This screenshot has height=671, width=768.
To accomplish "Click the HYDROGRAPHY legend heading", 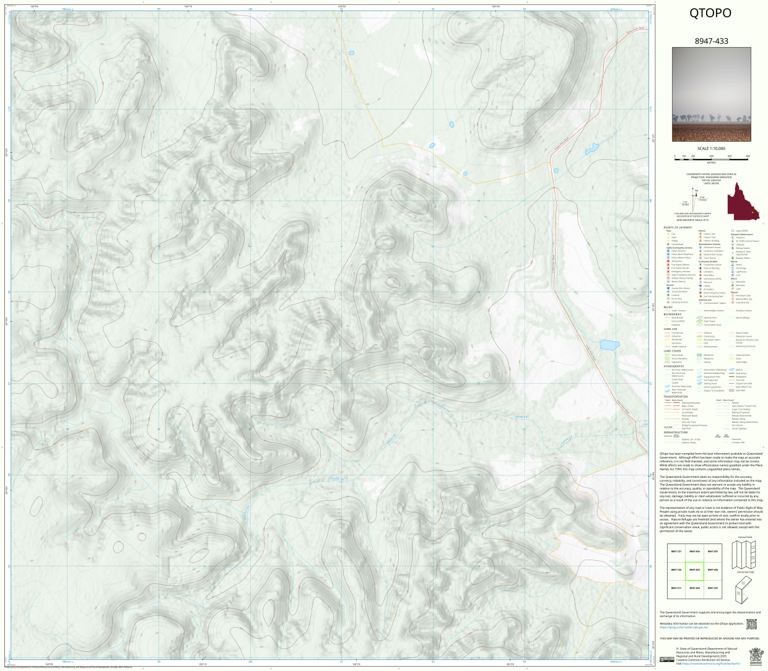I will point(674,366).
